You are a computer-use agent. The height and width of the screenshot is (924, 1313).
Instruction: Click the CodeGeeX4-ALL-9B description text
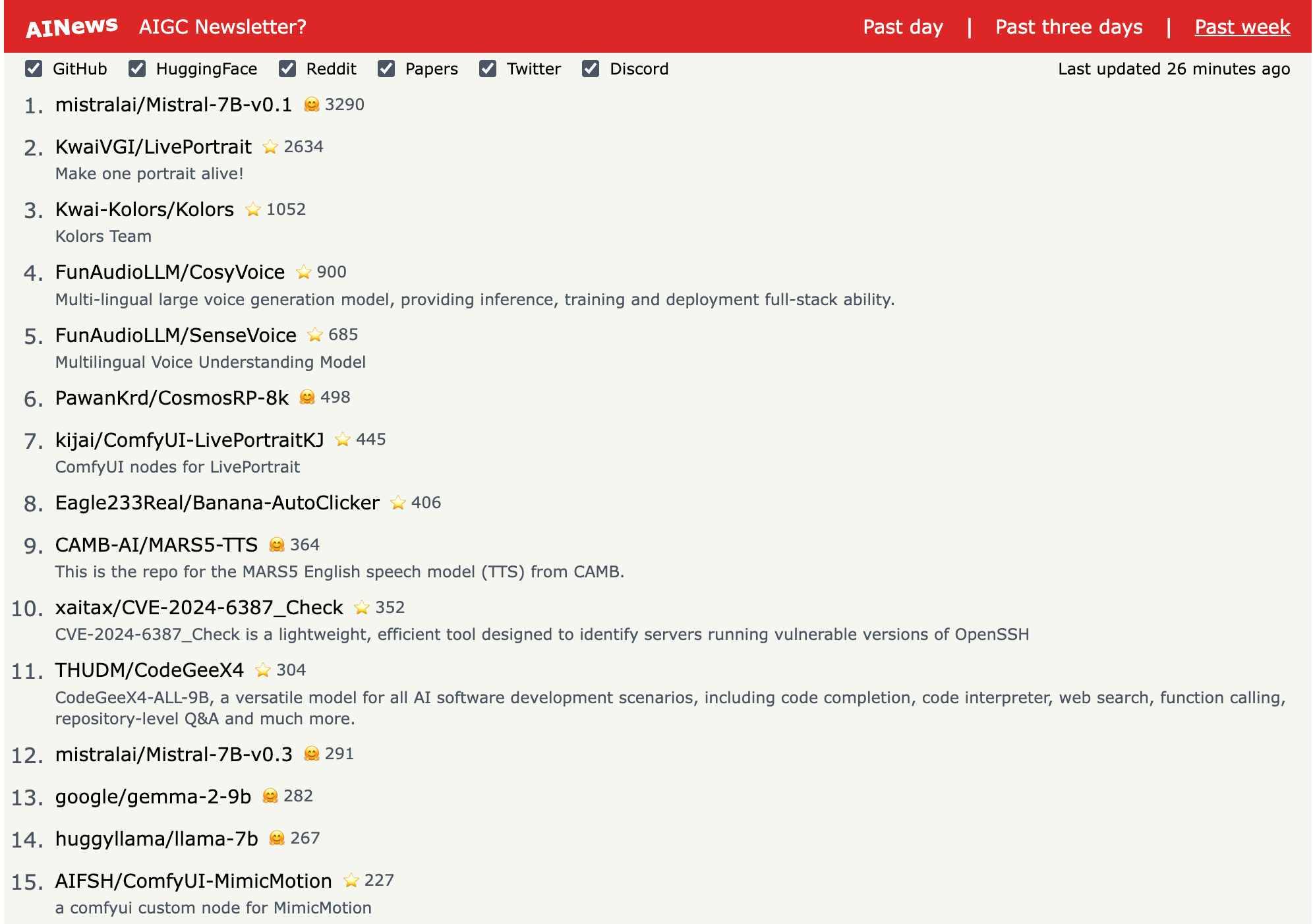click(x=670, y=708)
